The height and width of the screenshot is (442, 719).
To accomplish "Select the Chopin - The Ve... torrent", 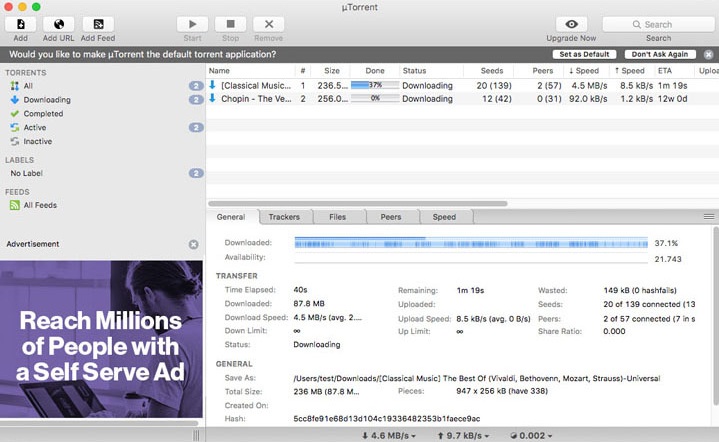I will coord(462,99).
